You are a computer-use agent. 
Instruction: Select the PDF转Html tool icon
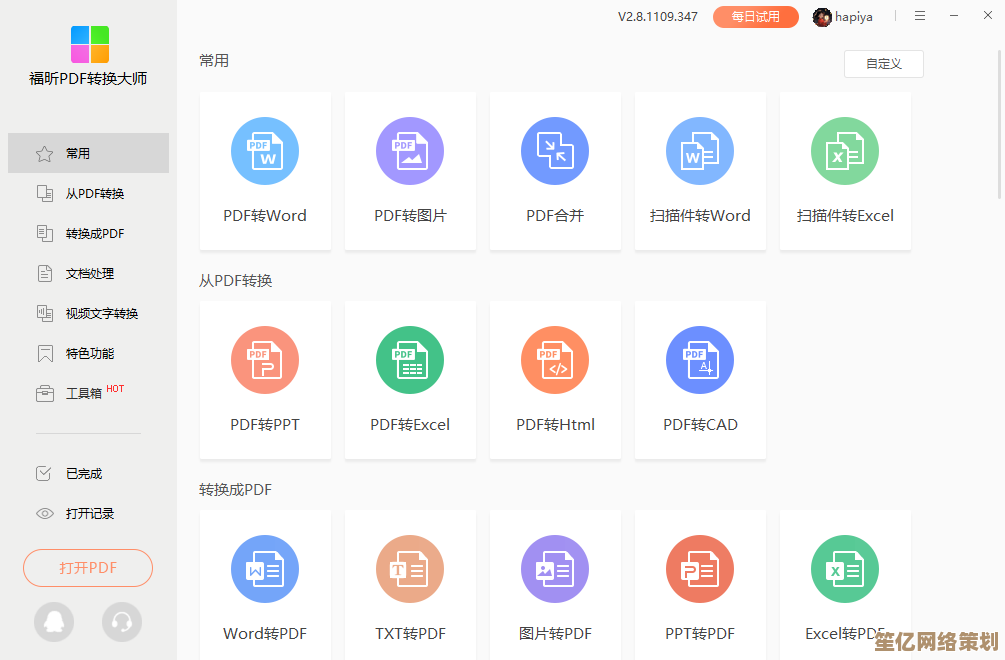pos(555,361)
